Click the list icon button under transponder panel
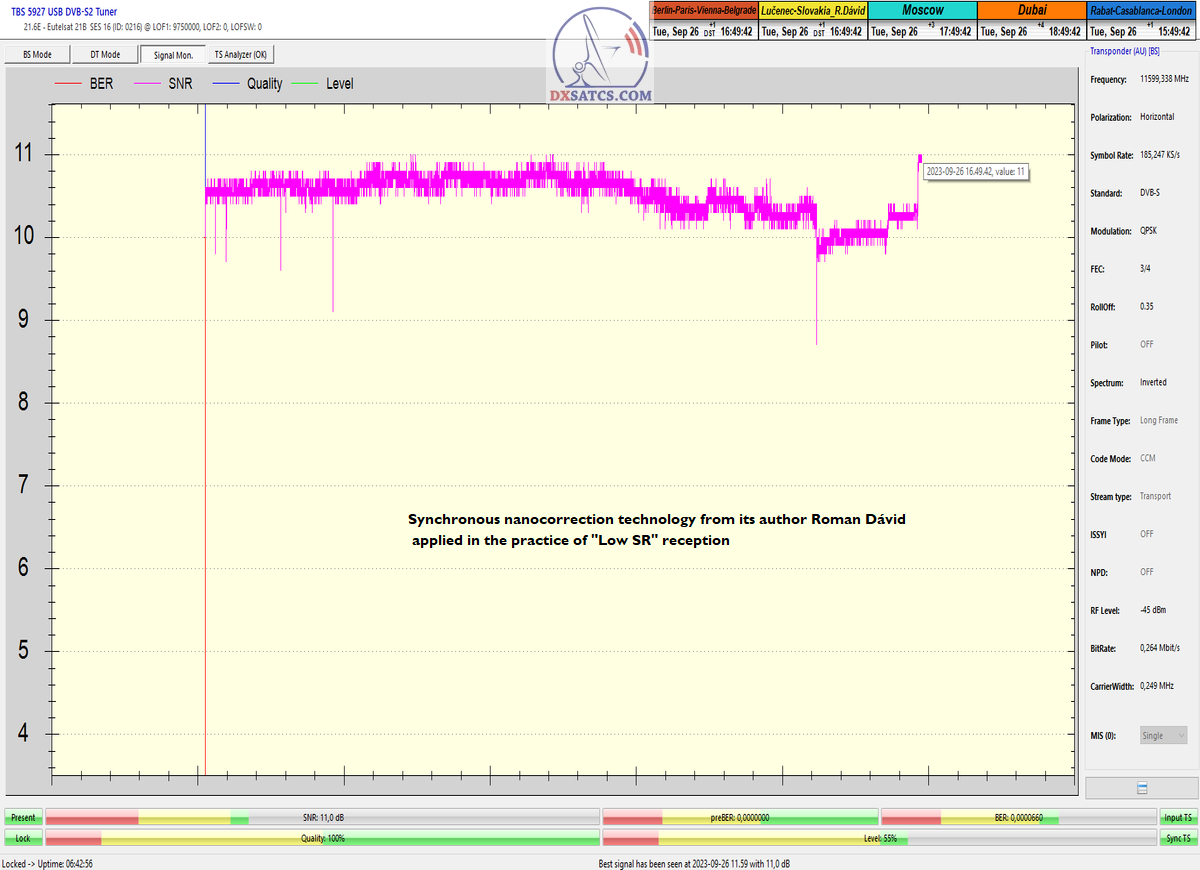Viewport: 1200px width, 870px height. [1142, 788]
